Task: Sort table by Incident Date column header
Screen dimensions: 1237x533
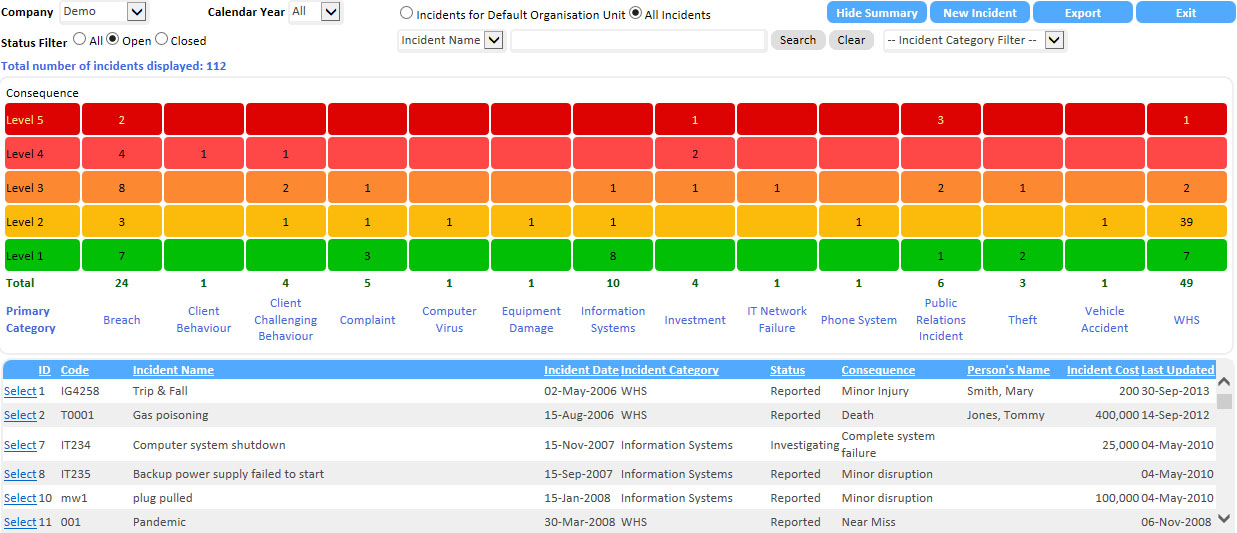Action: coord(581,370)
